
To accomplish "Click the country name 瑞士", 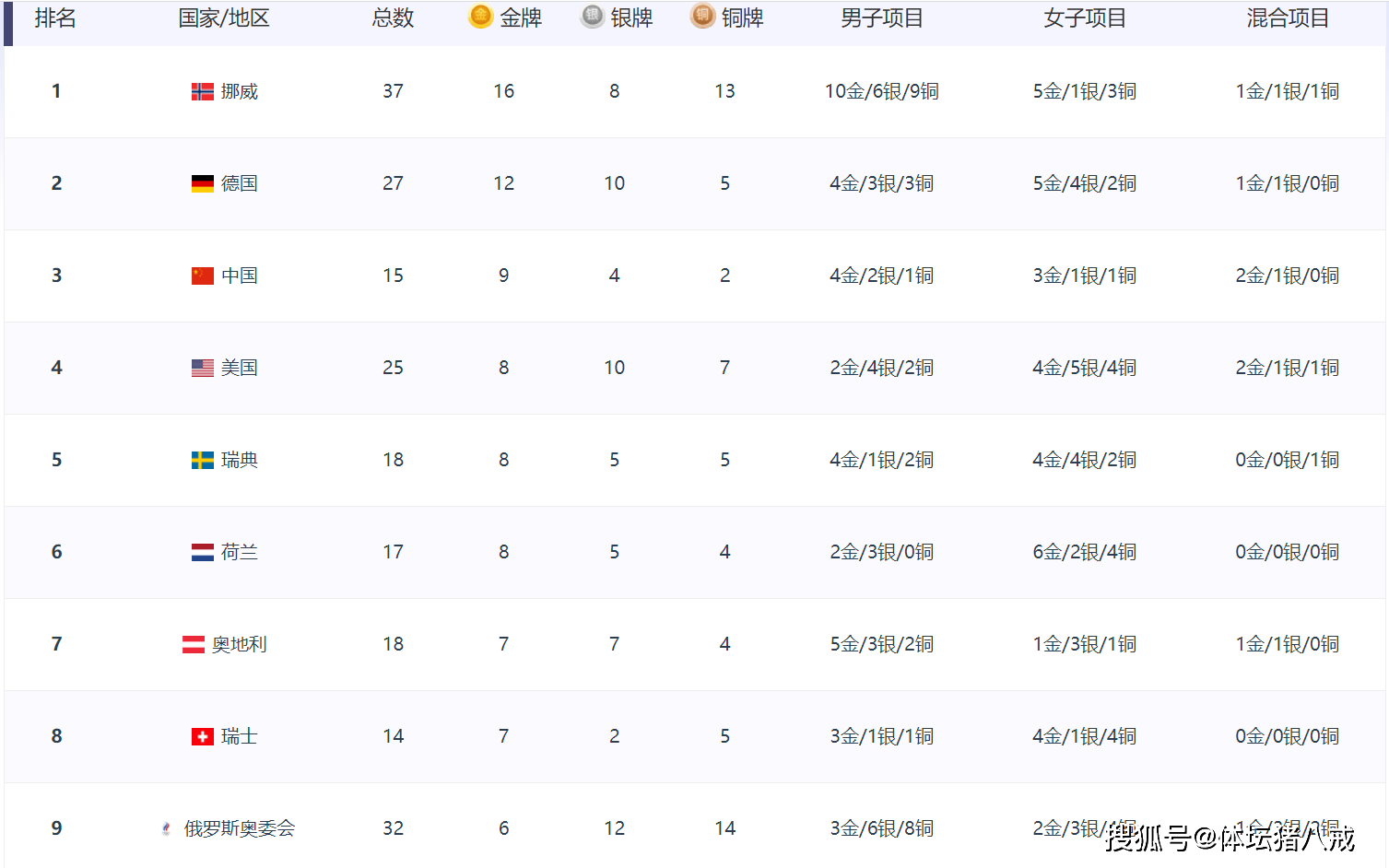I will coord(240,736).
